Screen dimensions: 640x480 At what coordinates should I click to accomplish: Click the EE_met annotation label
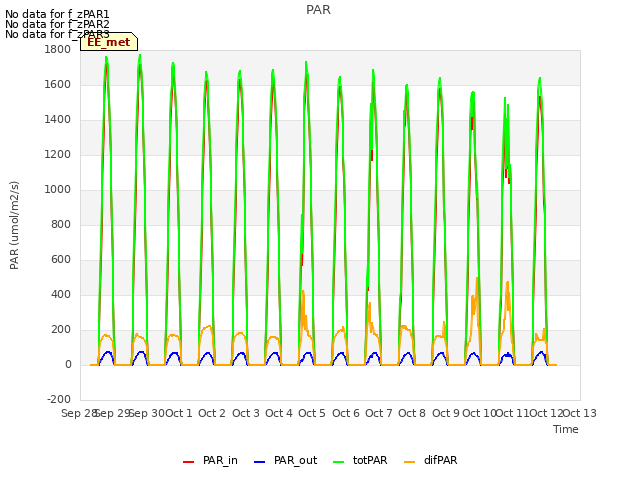click(109, 42)
